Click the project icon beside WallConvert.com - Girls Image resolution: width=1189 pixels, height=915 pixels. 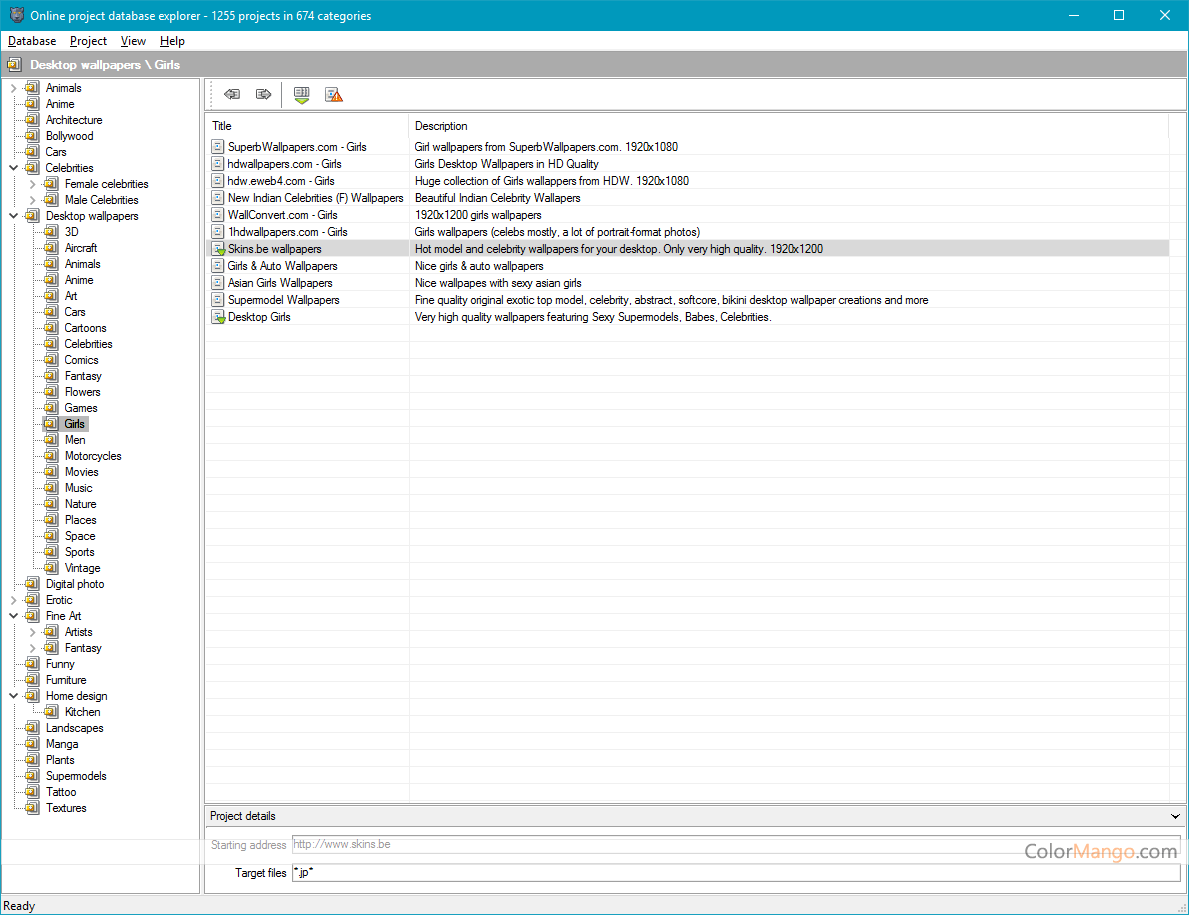tap(218, 215)
